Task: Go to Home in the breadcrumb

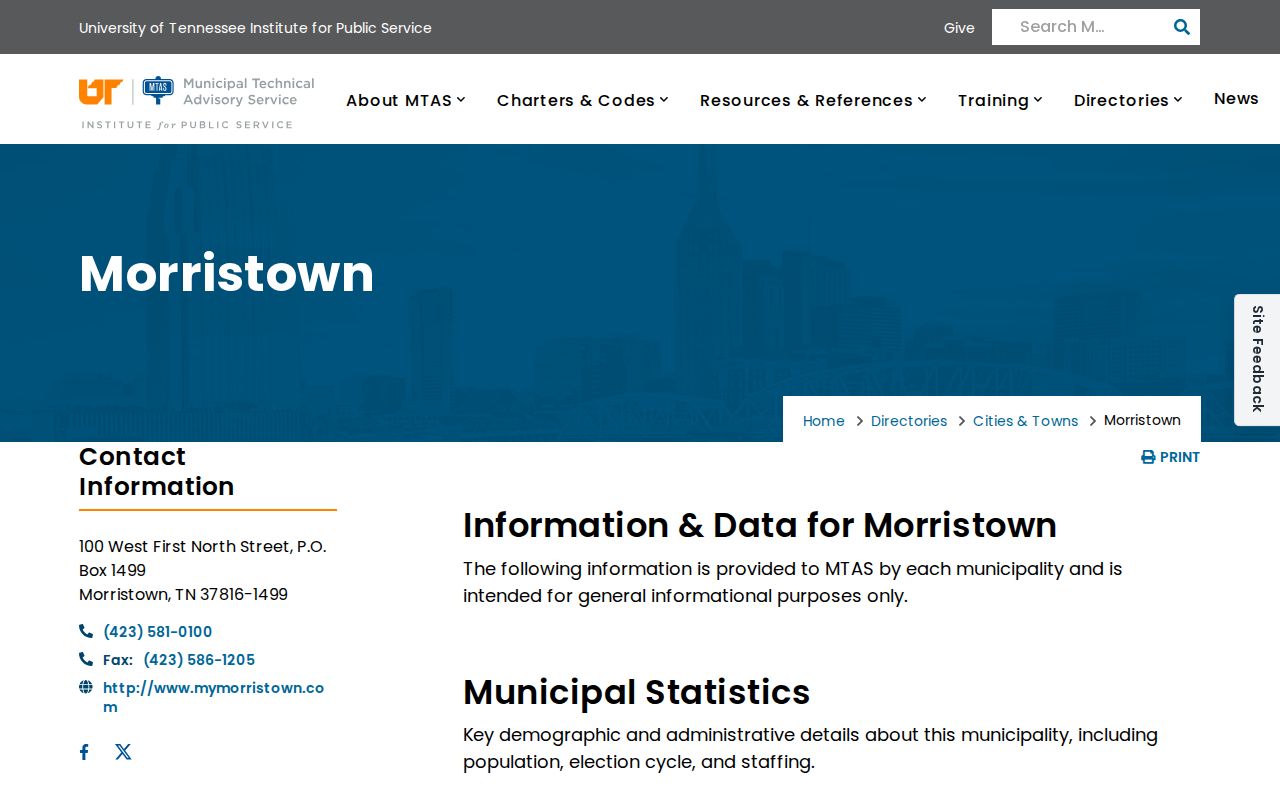Action: (824, 421)
